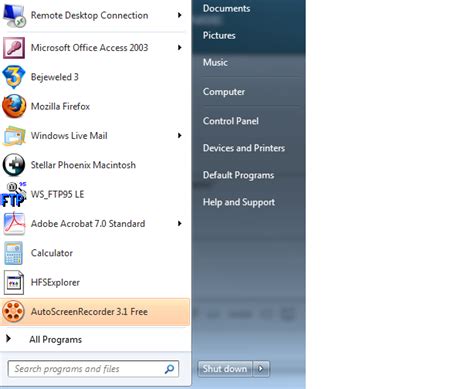Click the Mozilla Firefox label
Screen dimensions: 474x389
click(x=60, y=106)
